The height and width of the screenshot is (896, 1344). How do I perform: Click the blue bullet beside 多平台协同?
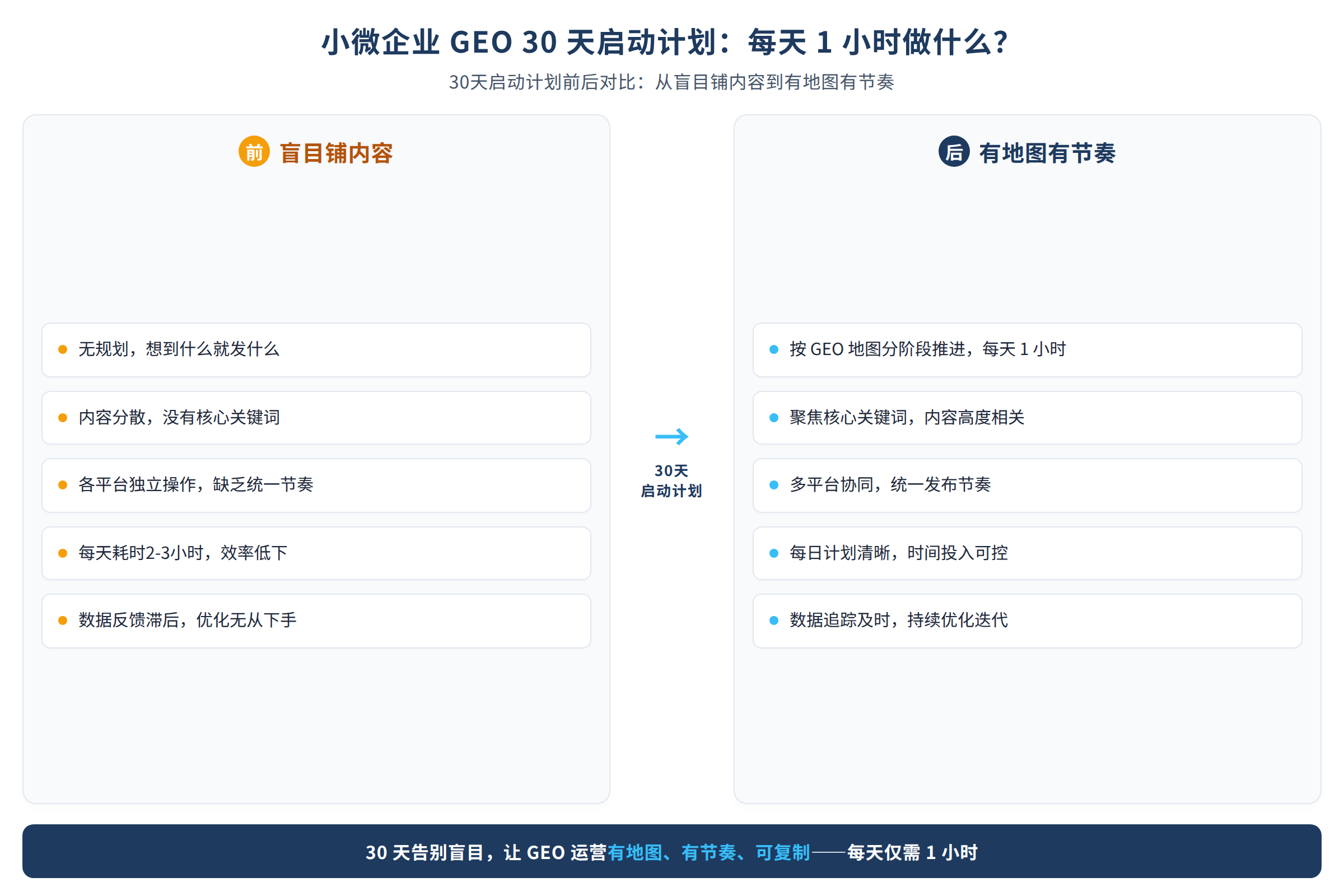coord(774,485)
